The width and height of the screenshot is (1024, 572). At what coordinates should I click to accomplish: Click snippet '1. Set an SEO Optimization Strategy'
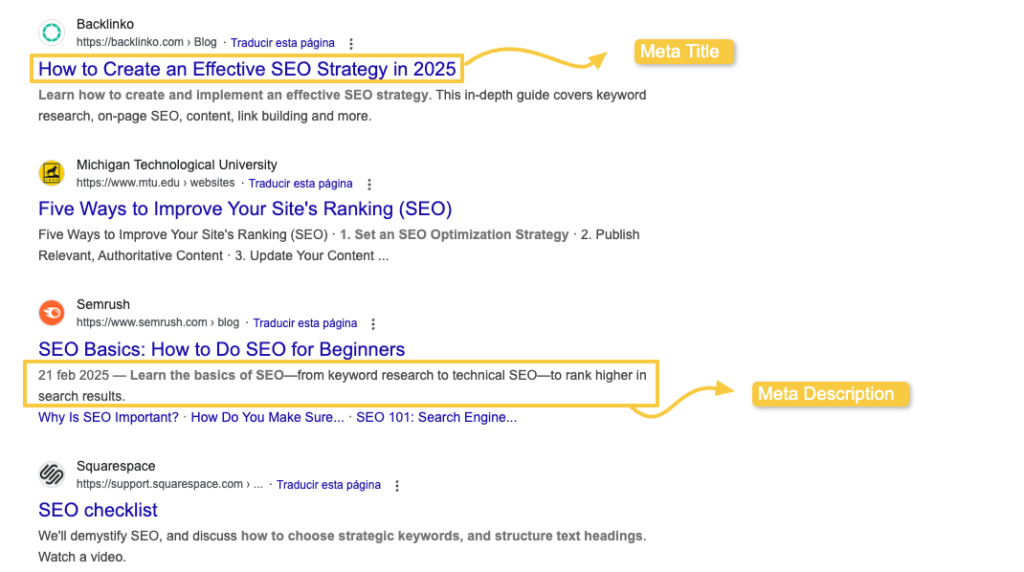click(x=454, y=235)
